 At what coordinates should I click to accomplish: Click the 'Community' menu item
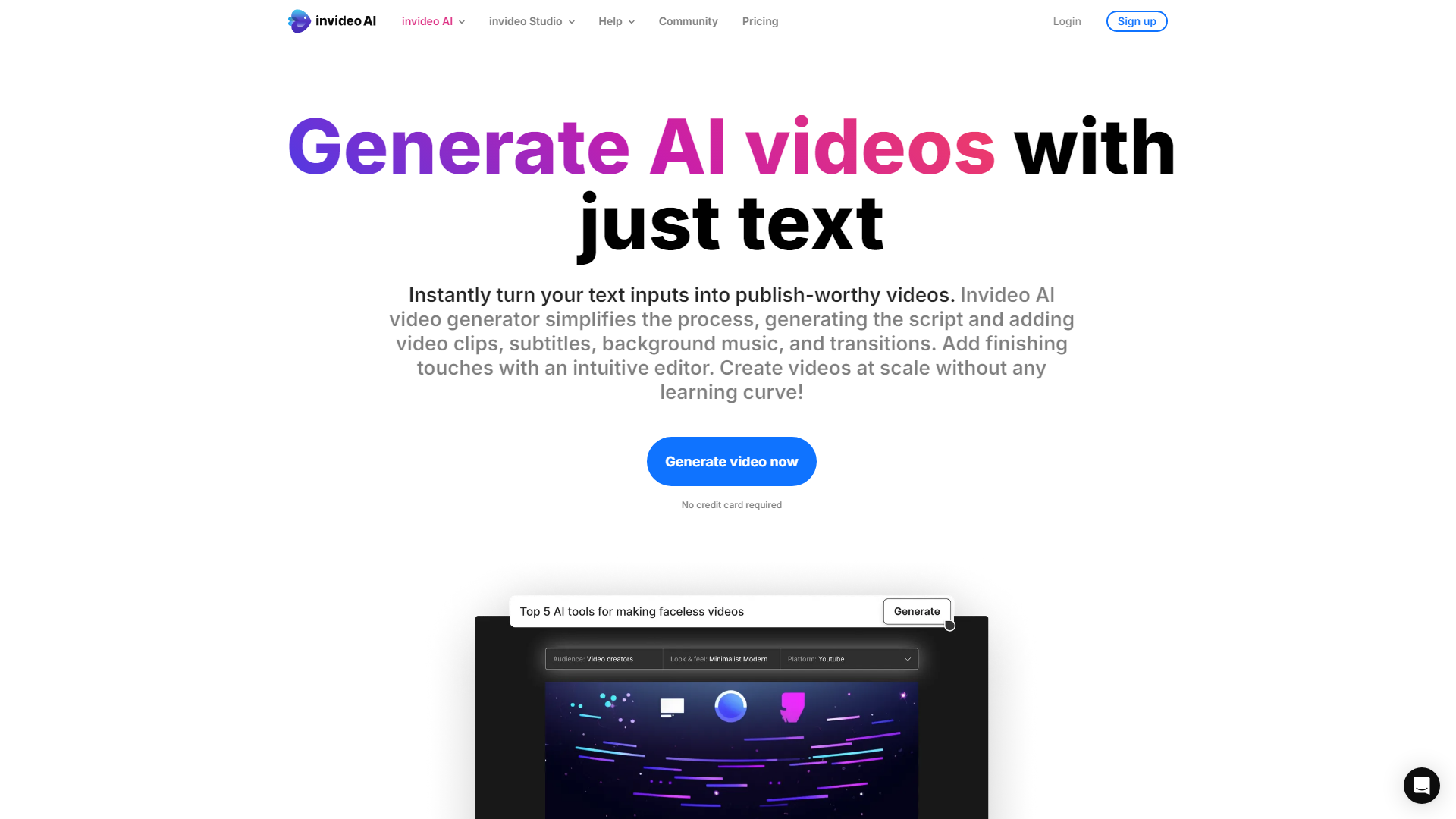tap(688, 21)
